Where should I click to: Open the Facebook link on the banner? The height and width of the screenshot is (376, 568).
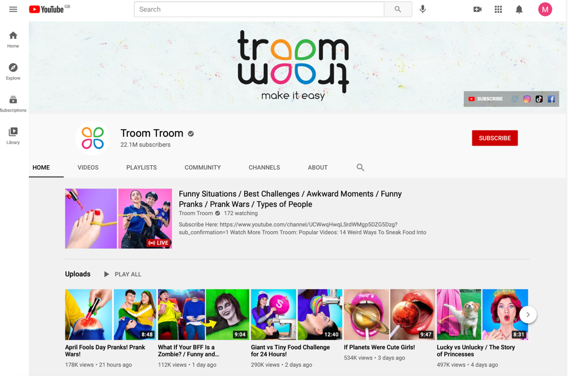coord(551,99)
